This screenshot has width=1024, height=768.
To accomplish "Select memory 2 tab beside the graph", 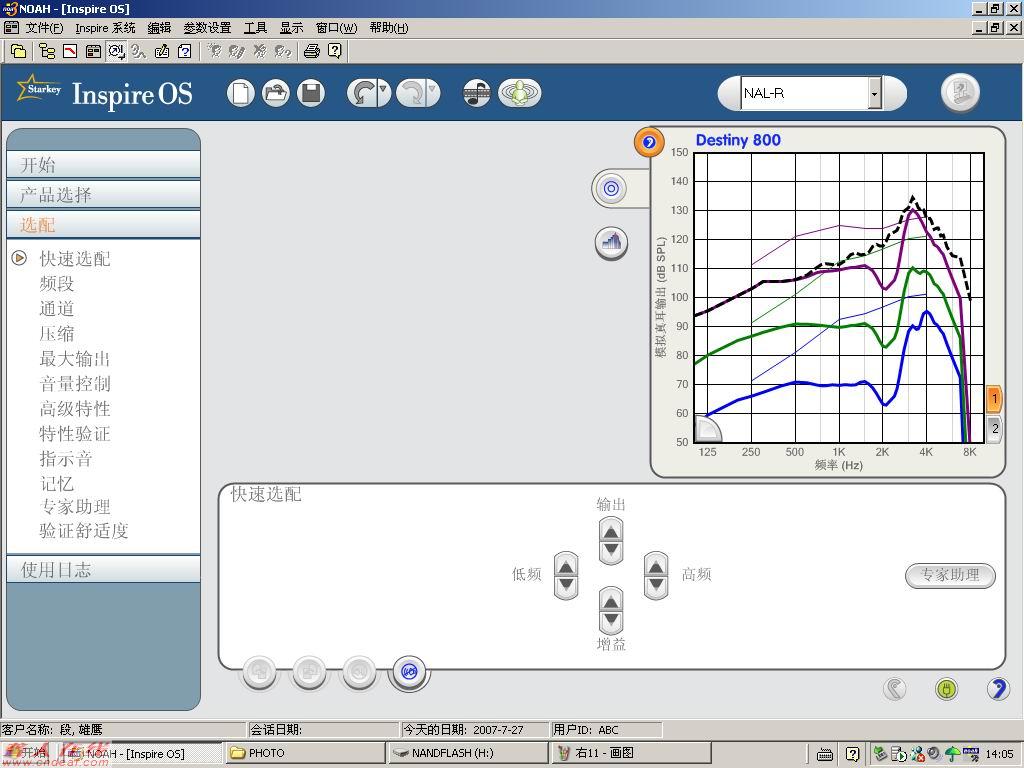I will point(994,429).
